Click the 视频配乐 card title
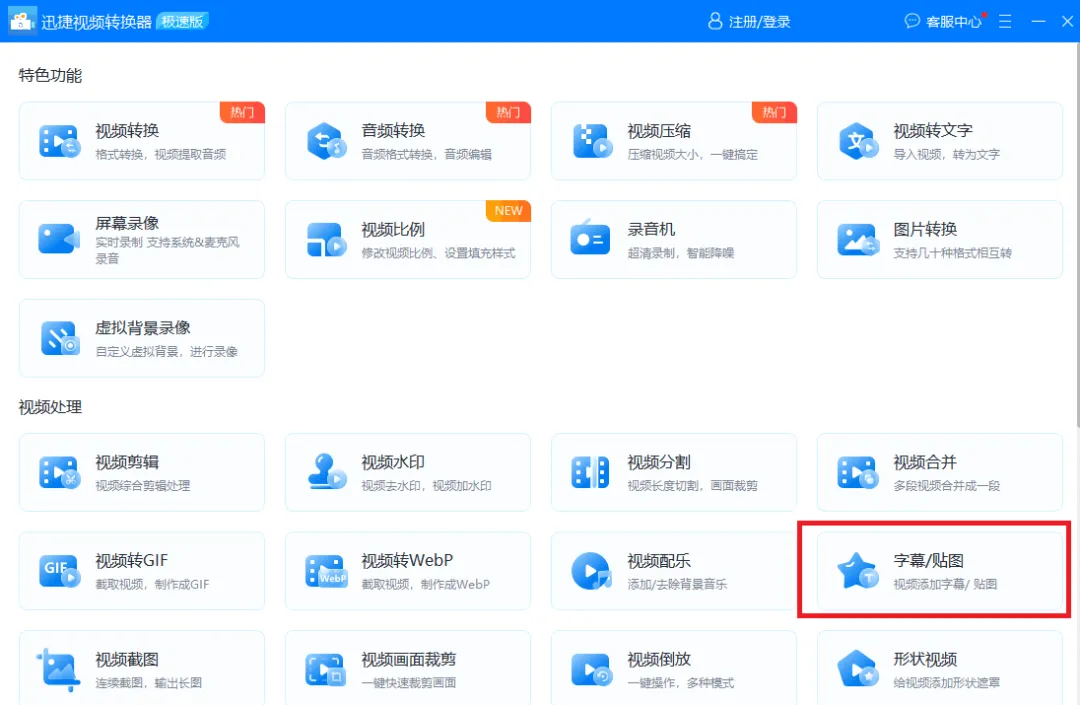1080x705 pixels. coord(659,561)
